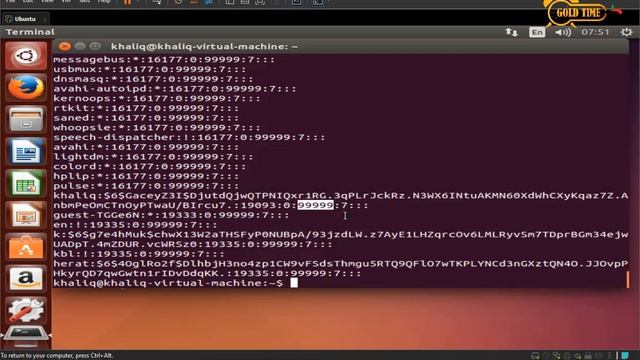Open LibreOffice Writer from the launcher
Image resolution: width=640 pixels, height=360 pixels.
26,151
